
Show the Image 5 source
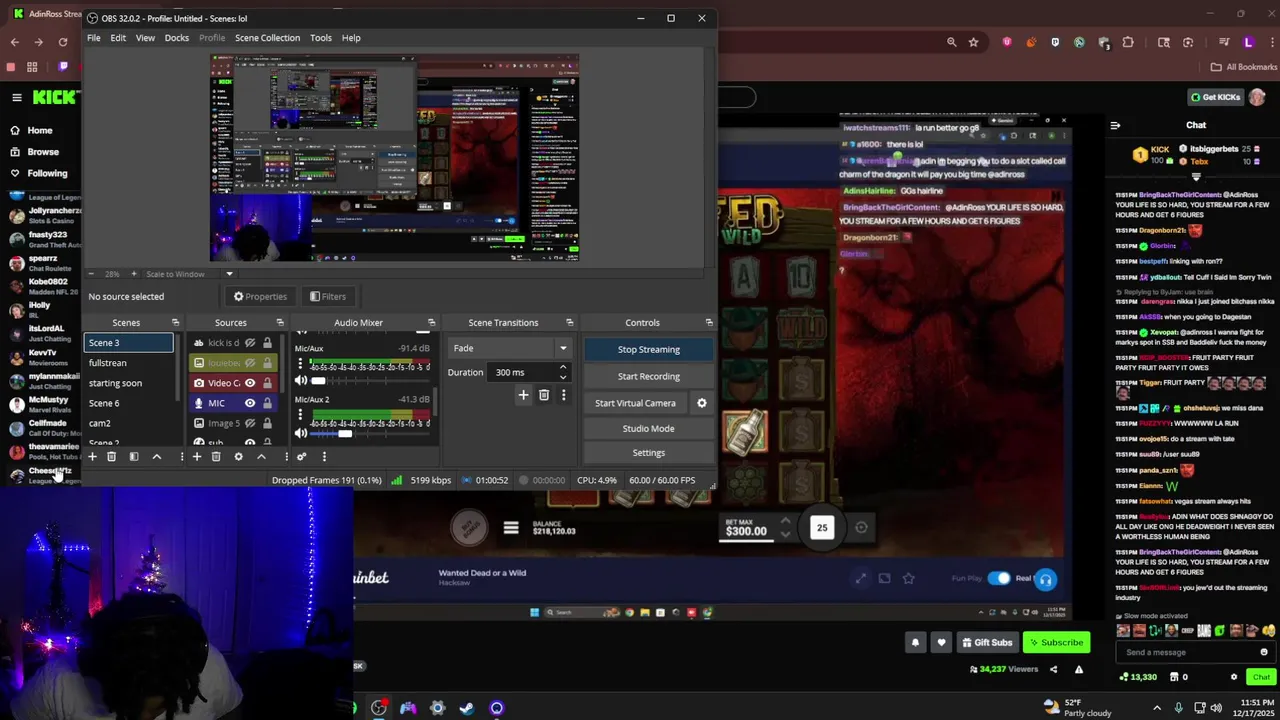coord(250,423)
